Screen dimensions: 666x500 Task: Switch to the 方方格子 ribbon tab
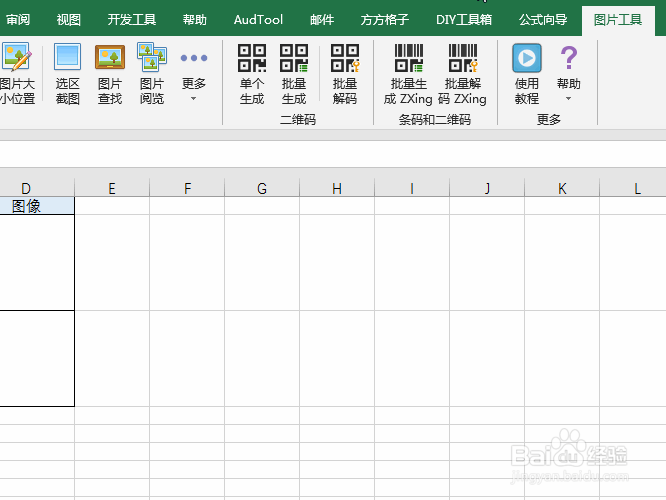click(x=385, y=20)
